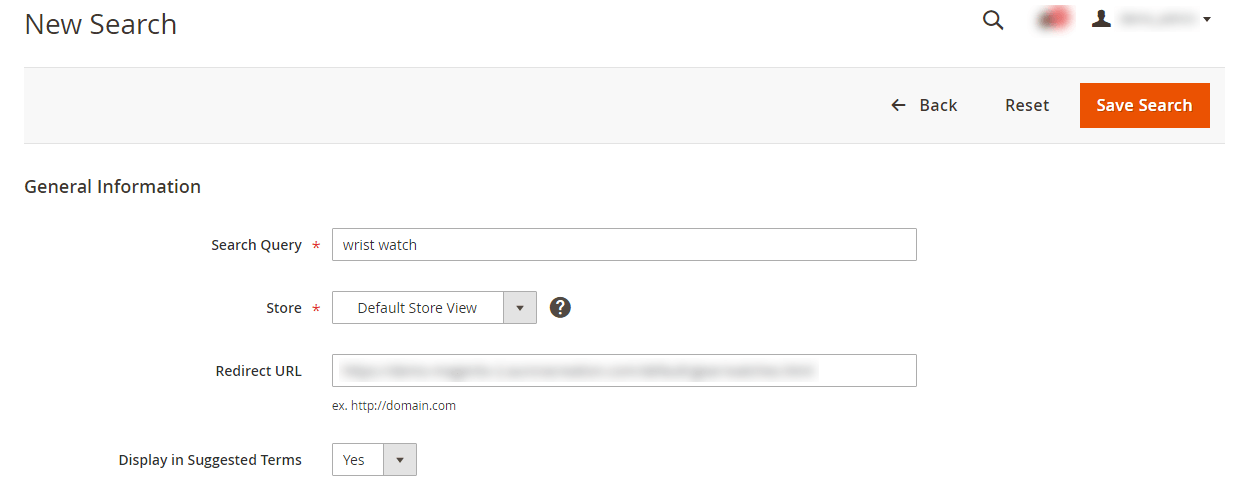The image size is (1234, 492).
Task: Click the Store selector arrow button
Action: click(x=520, y=308)
